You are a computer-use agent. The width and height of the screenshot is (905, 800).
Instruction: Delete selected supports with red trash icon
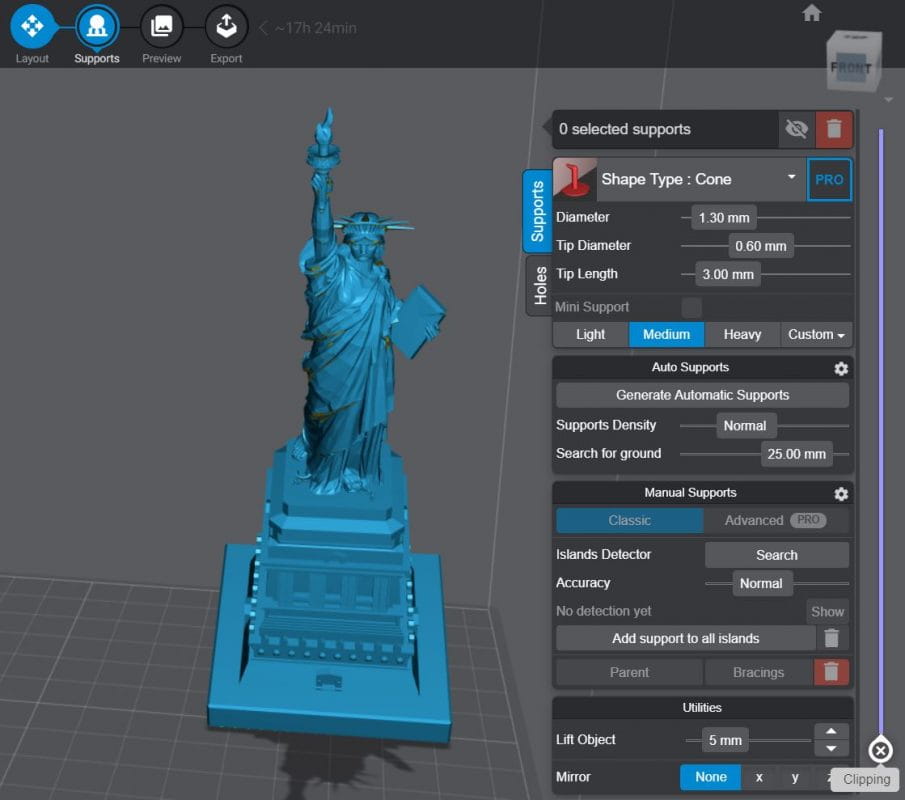(833, 129)
